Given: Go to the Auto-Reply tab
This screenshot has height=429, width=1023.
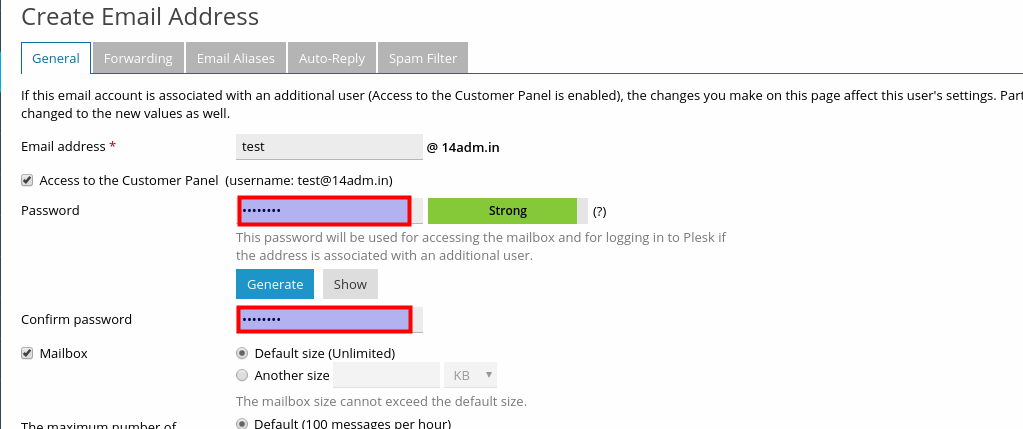Looking at the screenshot, I should coord(332,58).
